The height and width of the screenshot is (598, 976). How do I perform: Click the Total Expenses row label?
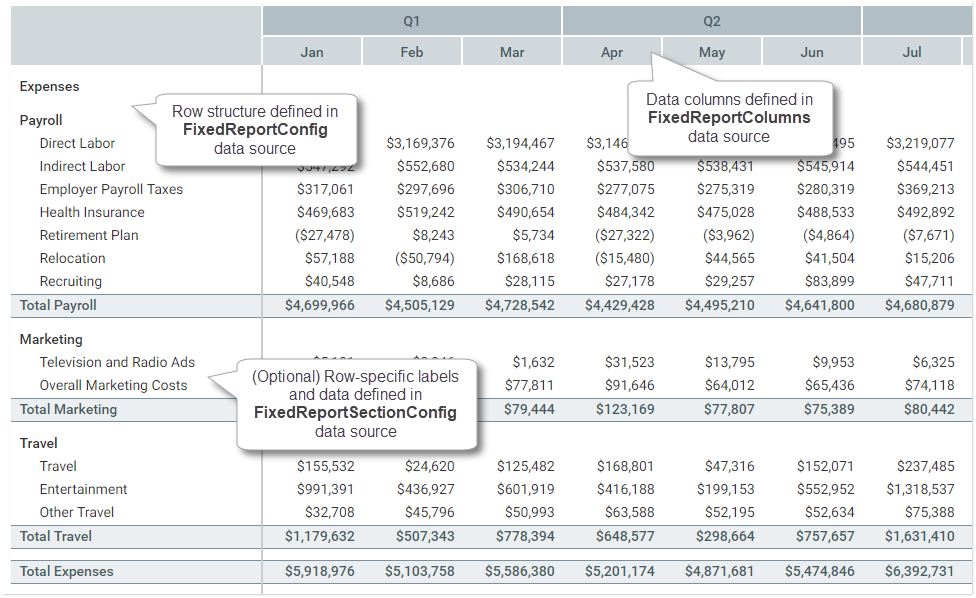pyautogui.click(x=67, y=571)
